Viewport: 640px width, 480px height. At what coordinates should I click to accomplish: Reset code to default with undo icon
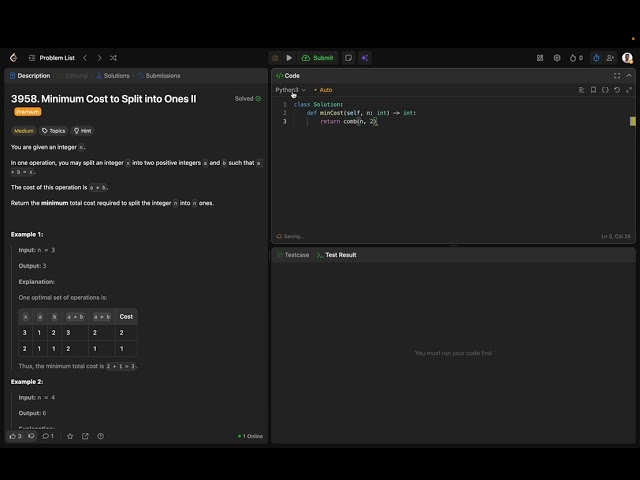tap(617, 90)
